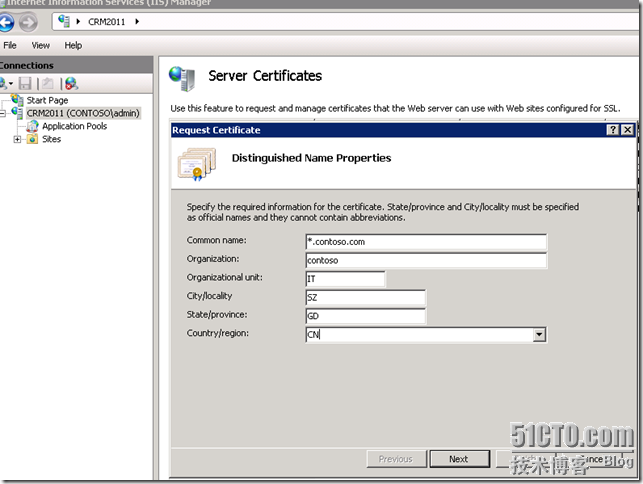The height and width of the screenshot is (484, 643).
Task: Click the Up one level toolbar icon
Action: click(48, 84)
